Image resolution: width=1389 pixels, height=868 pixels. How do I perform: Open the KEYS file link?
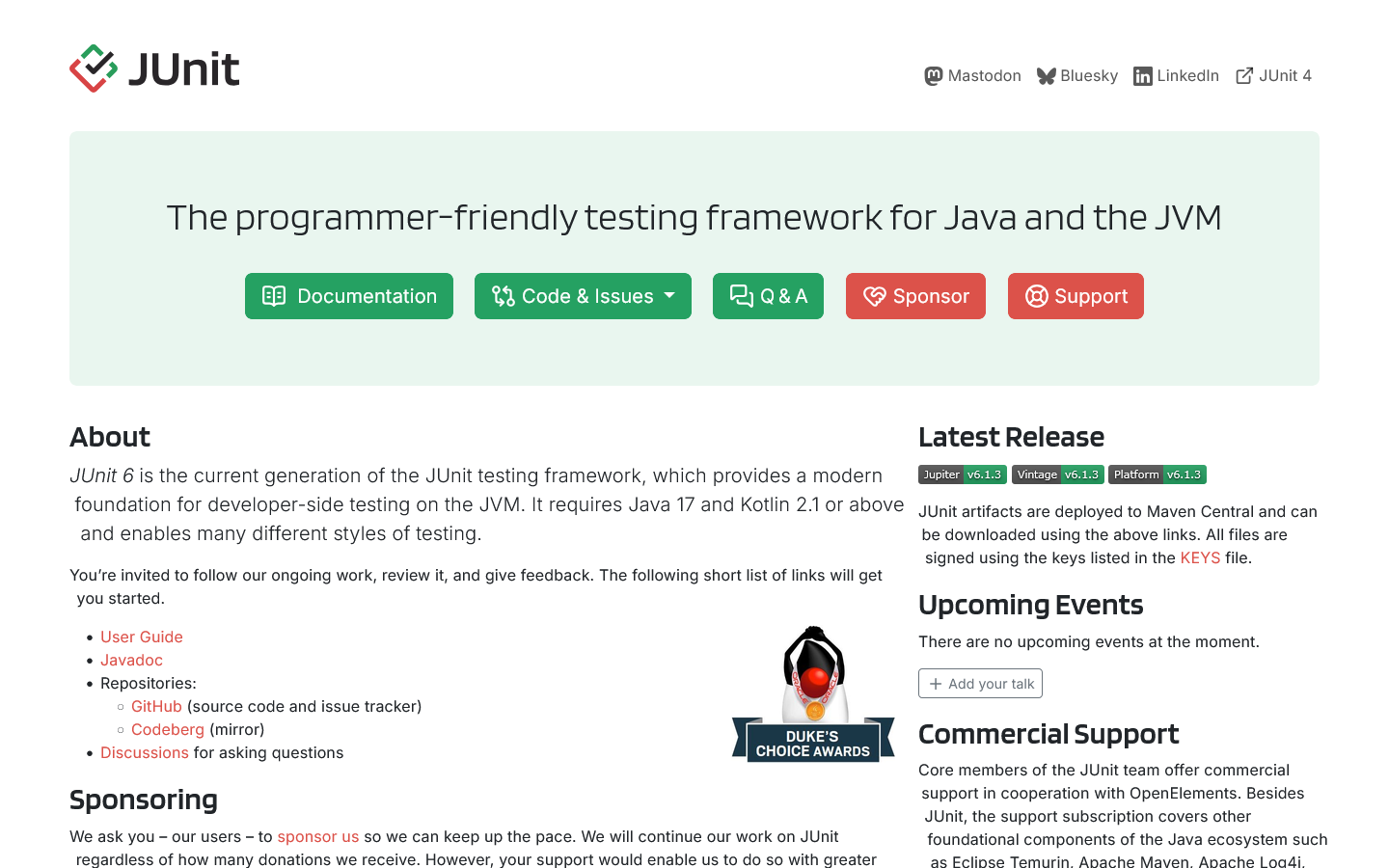(1200, 558)
